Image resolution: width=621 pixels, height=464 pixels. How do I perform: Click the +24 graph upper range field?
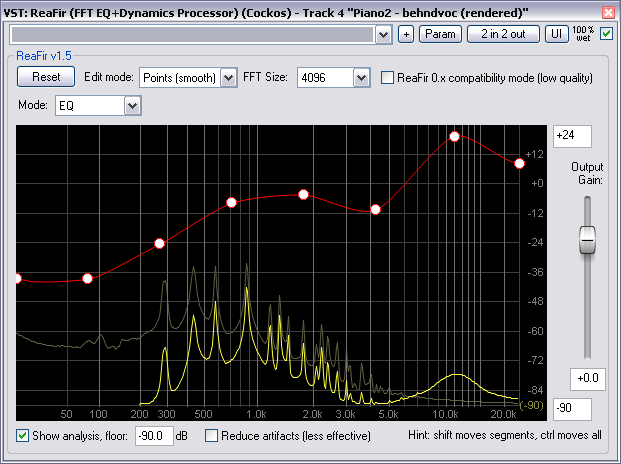pyautogui.click(x=572, y=135)
